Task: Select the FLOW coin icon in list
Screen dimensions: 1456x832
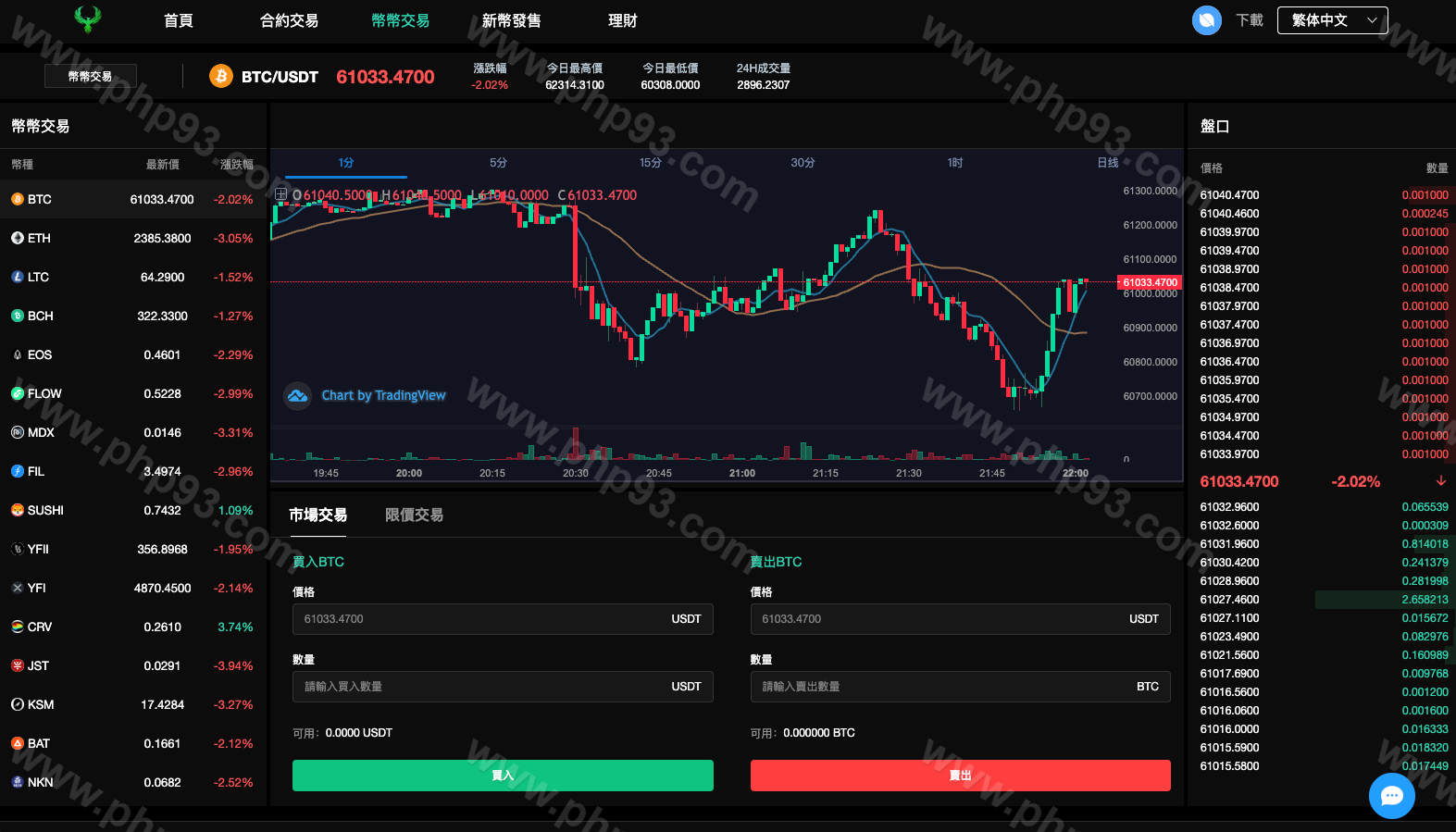Action: [x=18, y=393]
